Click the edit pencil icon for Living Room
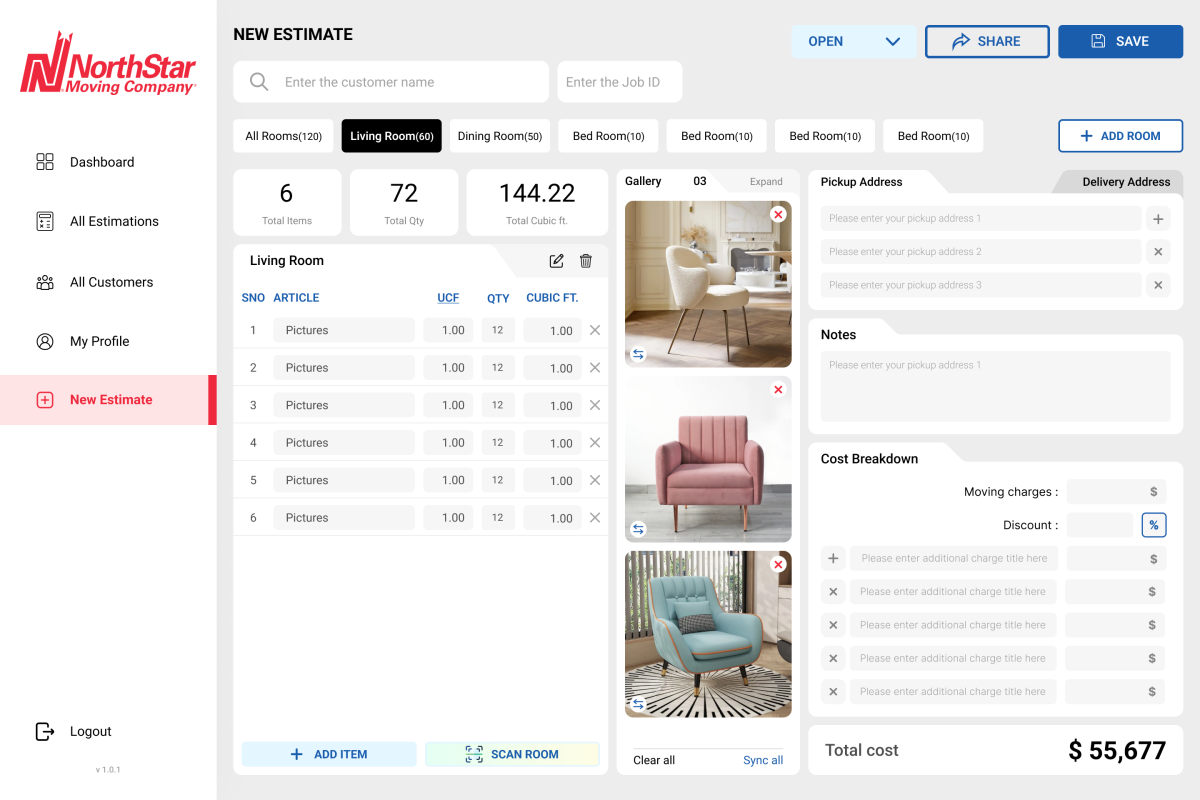1200x800 pixels. (557, 261)
